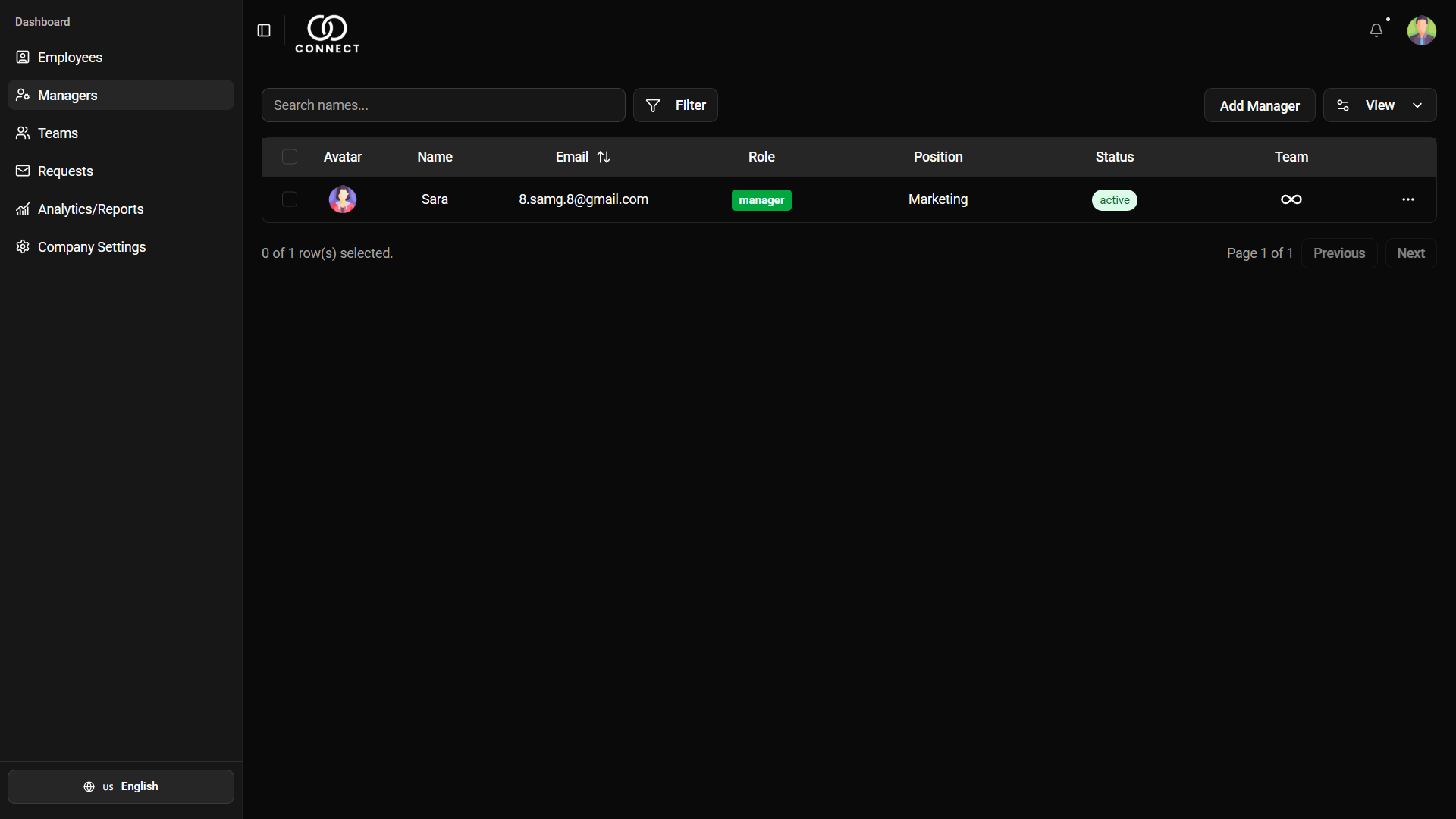This screenshot has height=819, width=1456.
Task: Click the Next page button
Action: tap(1410, 253)
